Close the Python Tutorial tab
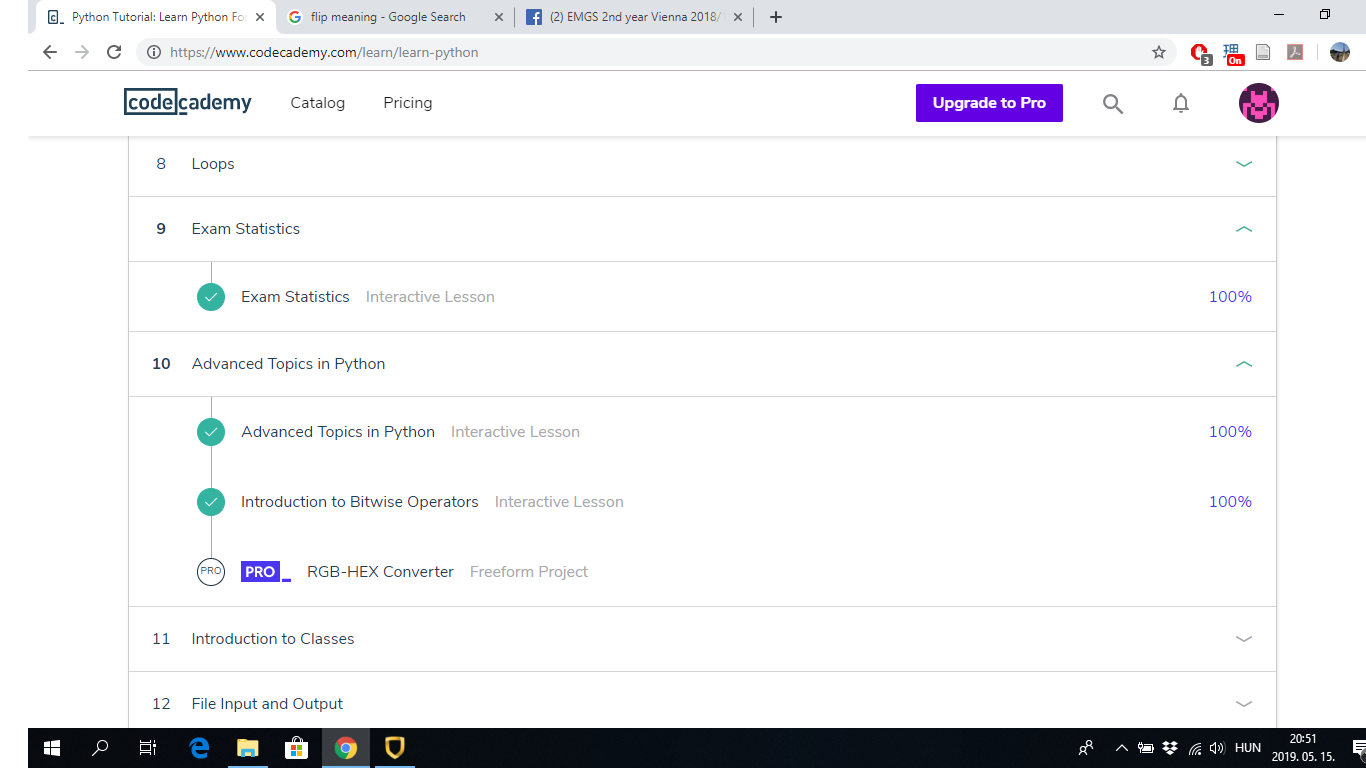Screen dimensions: 1366x768 [260, 17]
